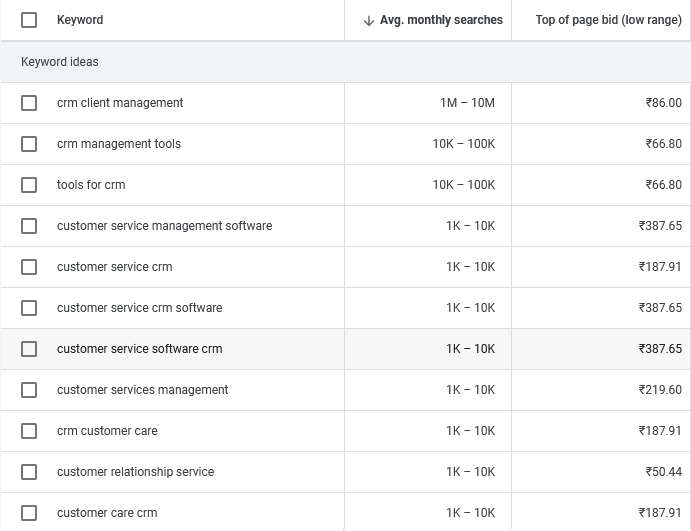691x531 pixels.
Task: Tick customer services management checkbox
Action: [29, 390]
